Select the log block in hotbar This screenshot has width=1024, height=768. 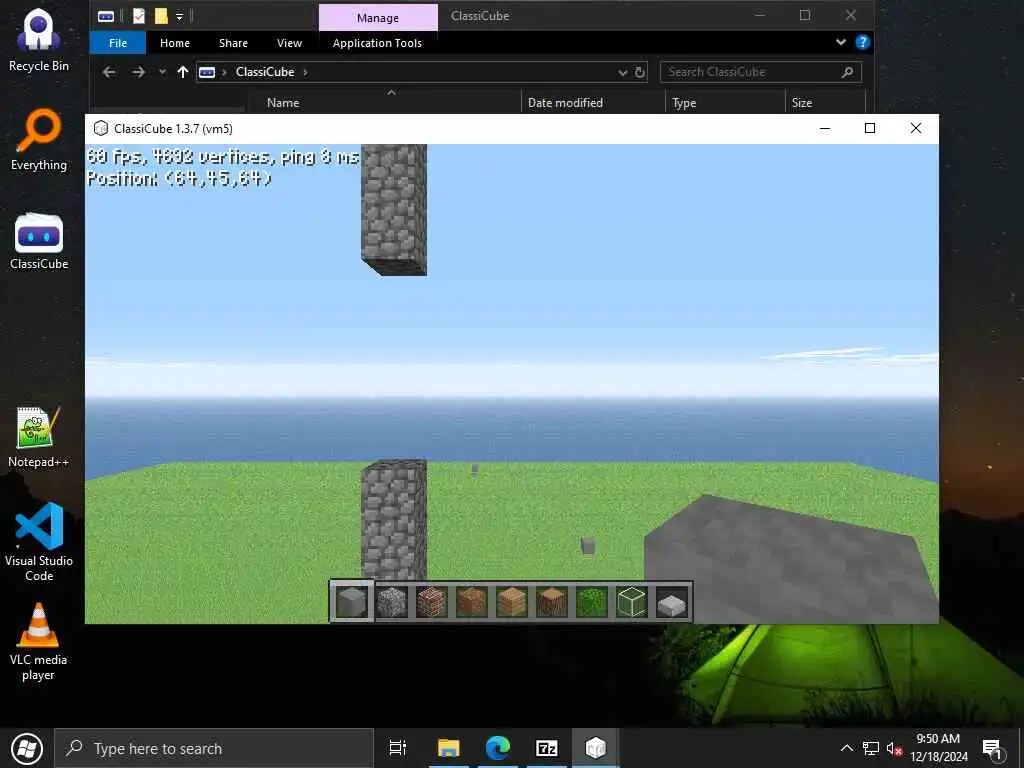(x=551, y=601)
